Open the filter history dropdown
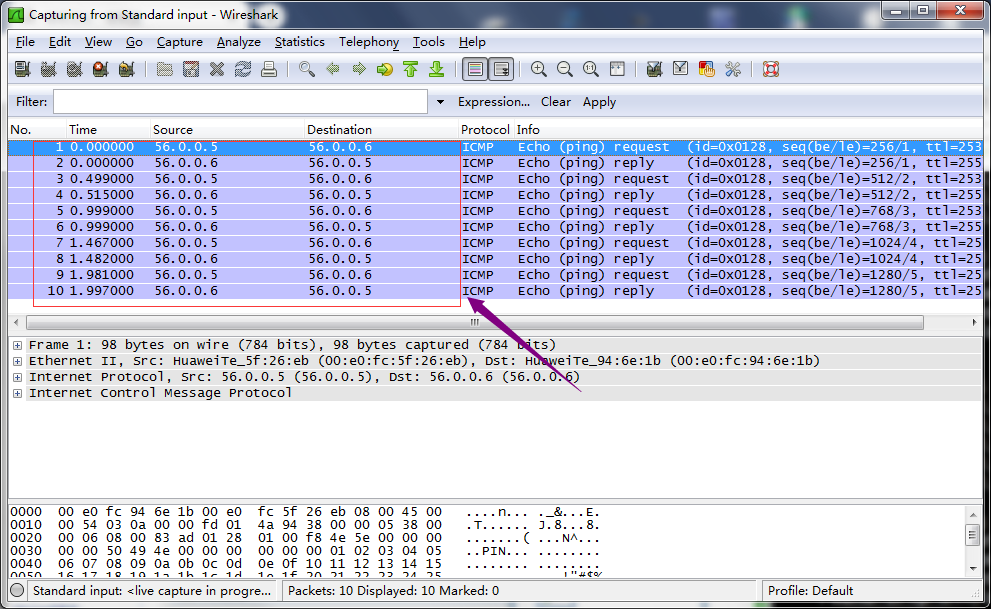Screen dimensions: 991x609 [440, 102]
